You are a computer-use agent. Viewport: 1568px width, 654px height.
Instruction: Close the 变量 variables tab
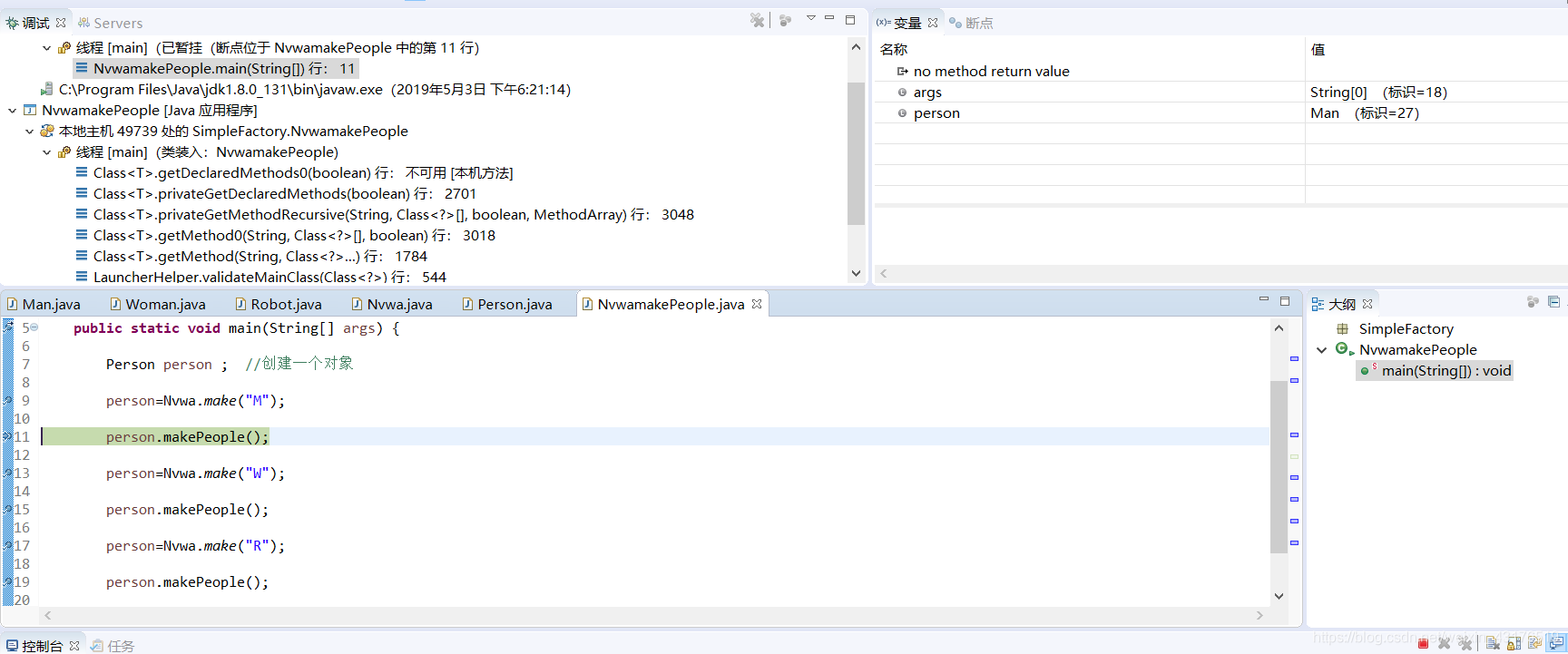click(x=933, y=23)
